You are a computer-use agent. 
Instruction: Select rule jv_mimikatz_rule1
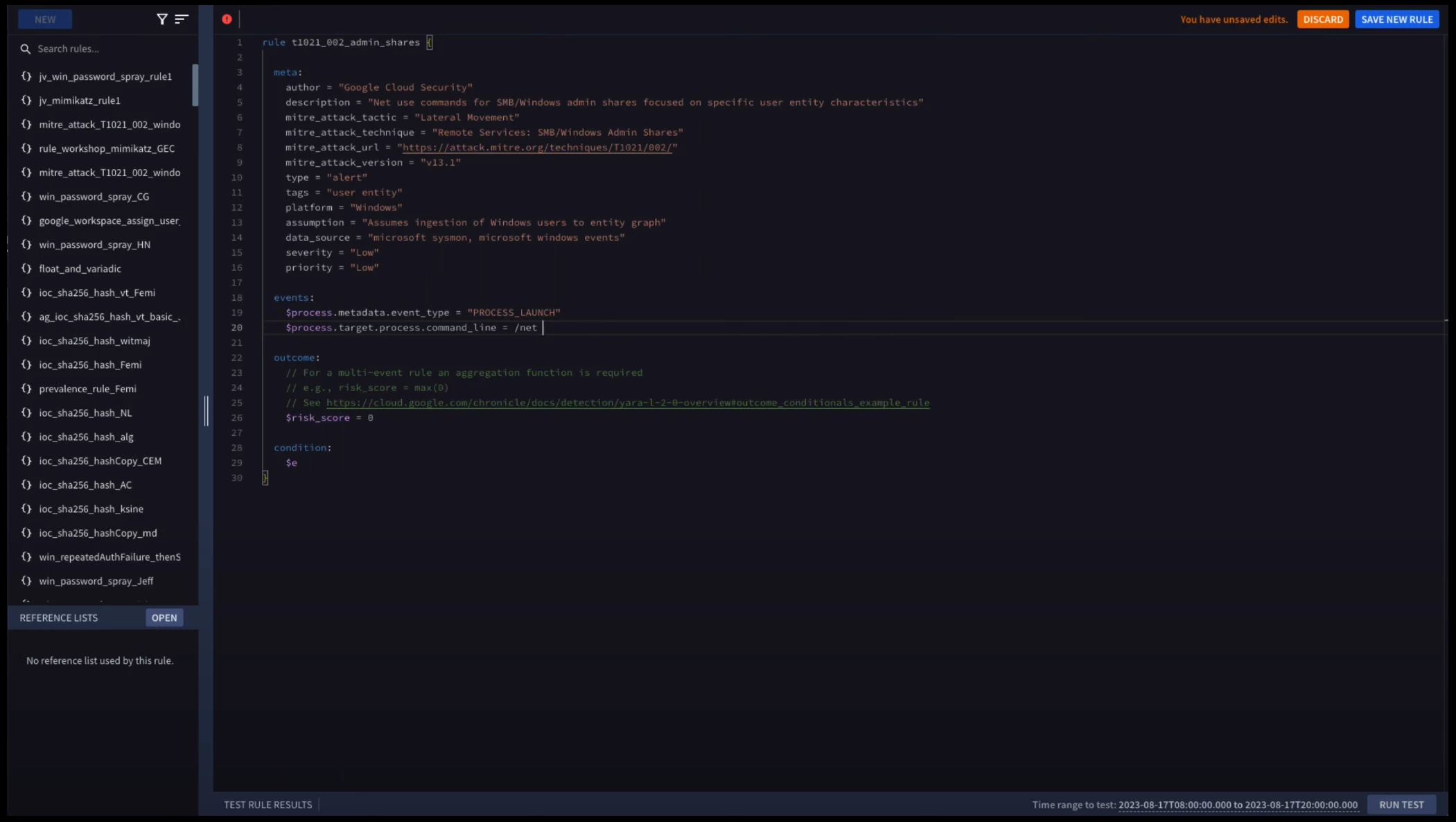80,100
